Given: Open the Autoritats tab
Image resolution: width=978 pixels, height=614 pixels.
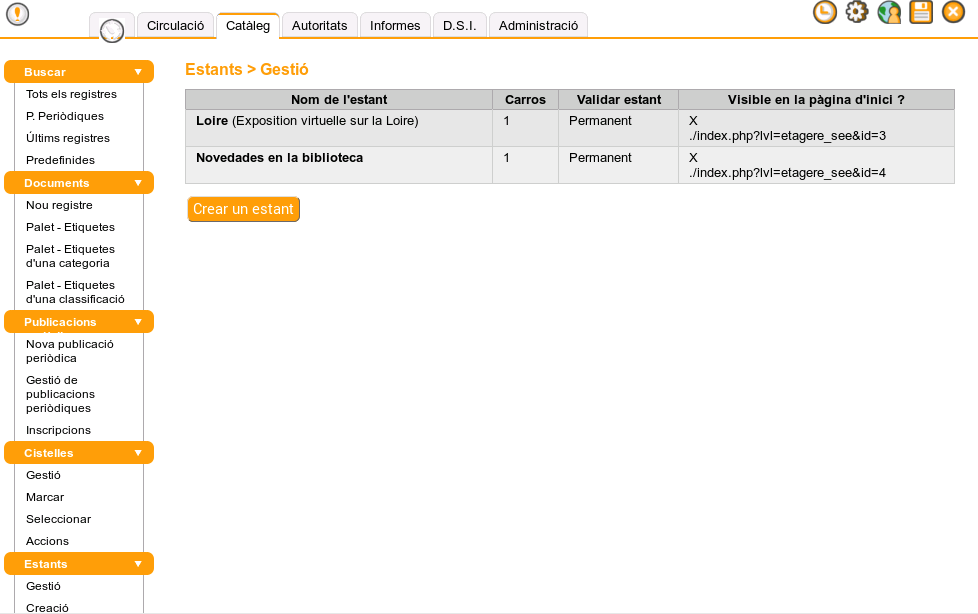Looking at the screenshot, I should (x=319, y=26).
